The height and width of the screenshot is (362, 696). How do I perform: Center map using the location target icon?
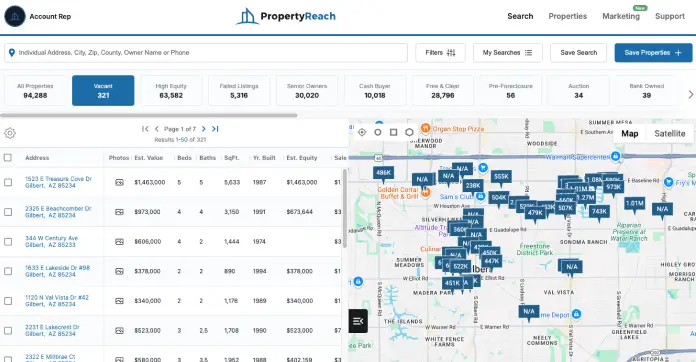coord(362,132)
